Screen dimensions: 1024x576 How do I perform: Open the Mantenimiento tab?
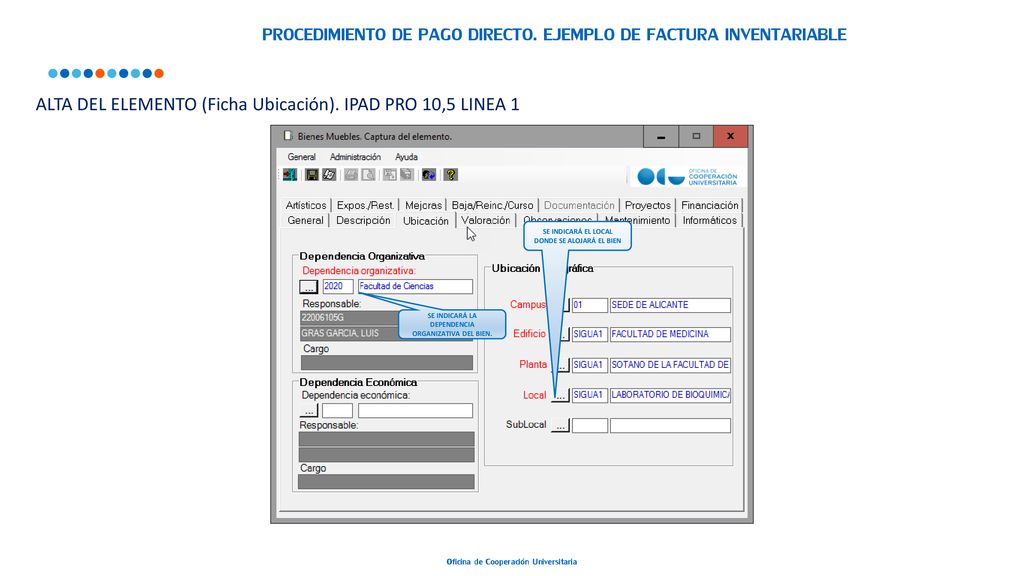[x=637, y=221]
